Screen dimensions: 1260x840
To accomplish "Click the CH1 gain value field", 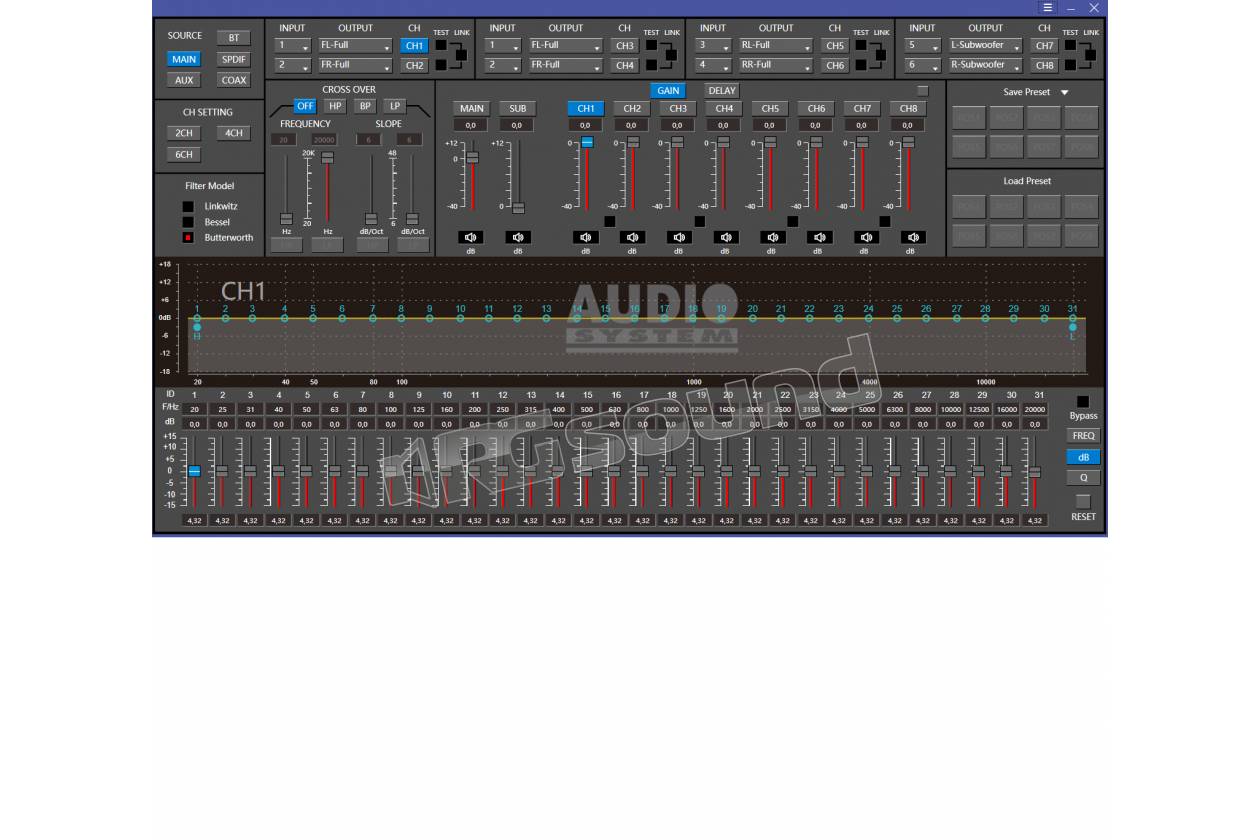I will pos(586,125).
